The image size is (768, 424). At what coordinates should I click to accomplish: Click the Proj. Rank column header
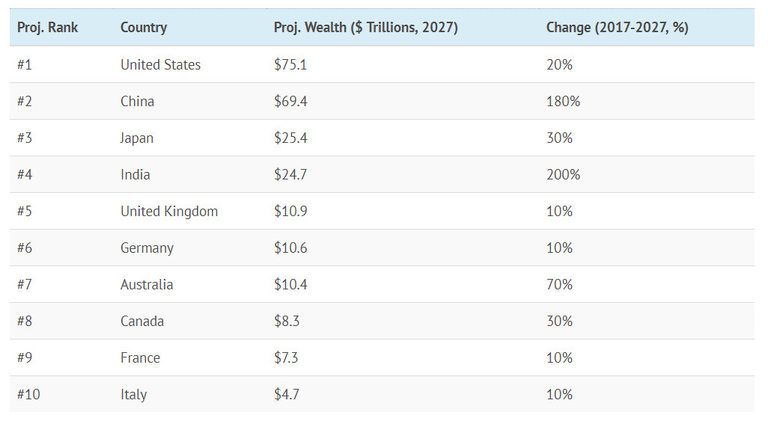[x=48, y=27]
